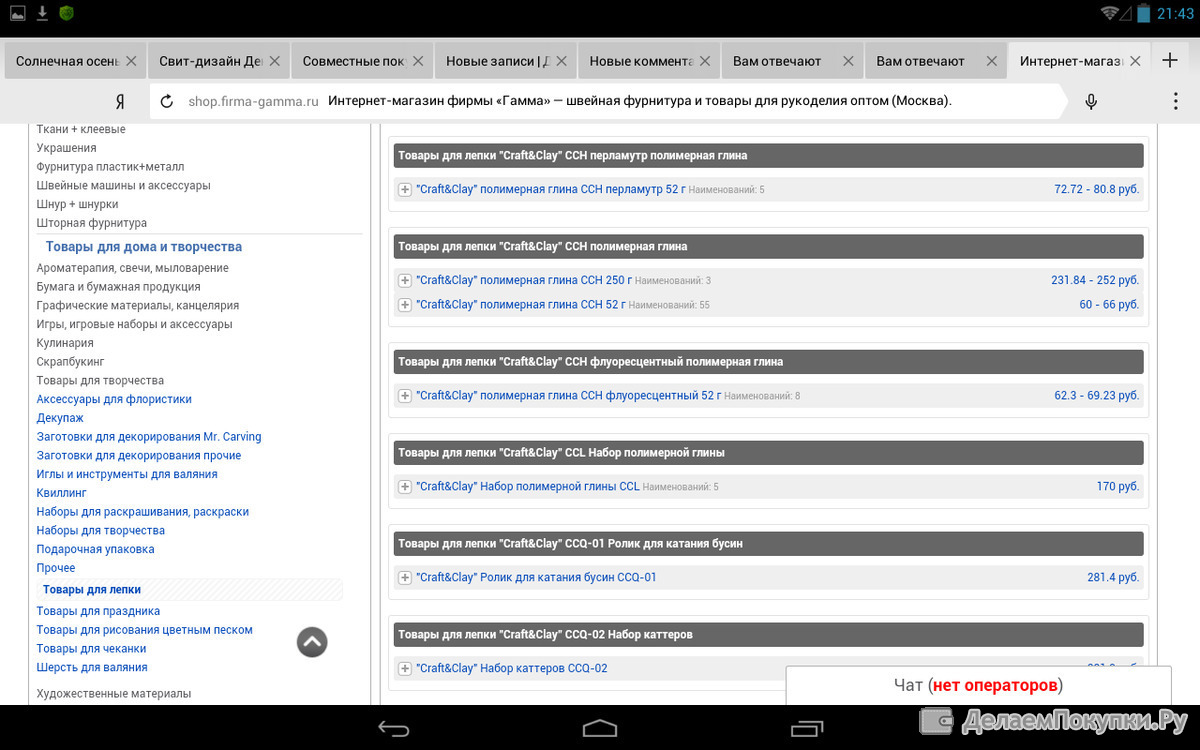Switch to the "Совместные пок" tab
The width and height of the screenshot is (1200, 750).
click(x=362, y=61)
